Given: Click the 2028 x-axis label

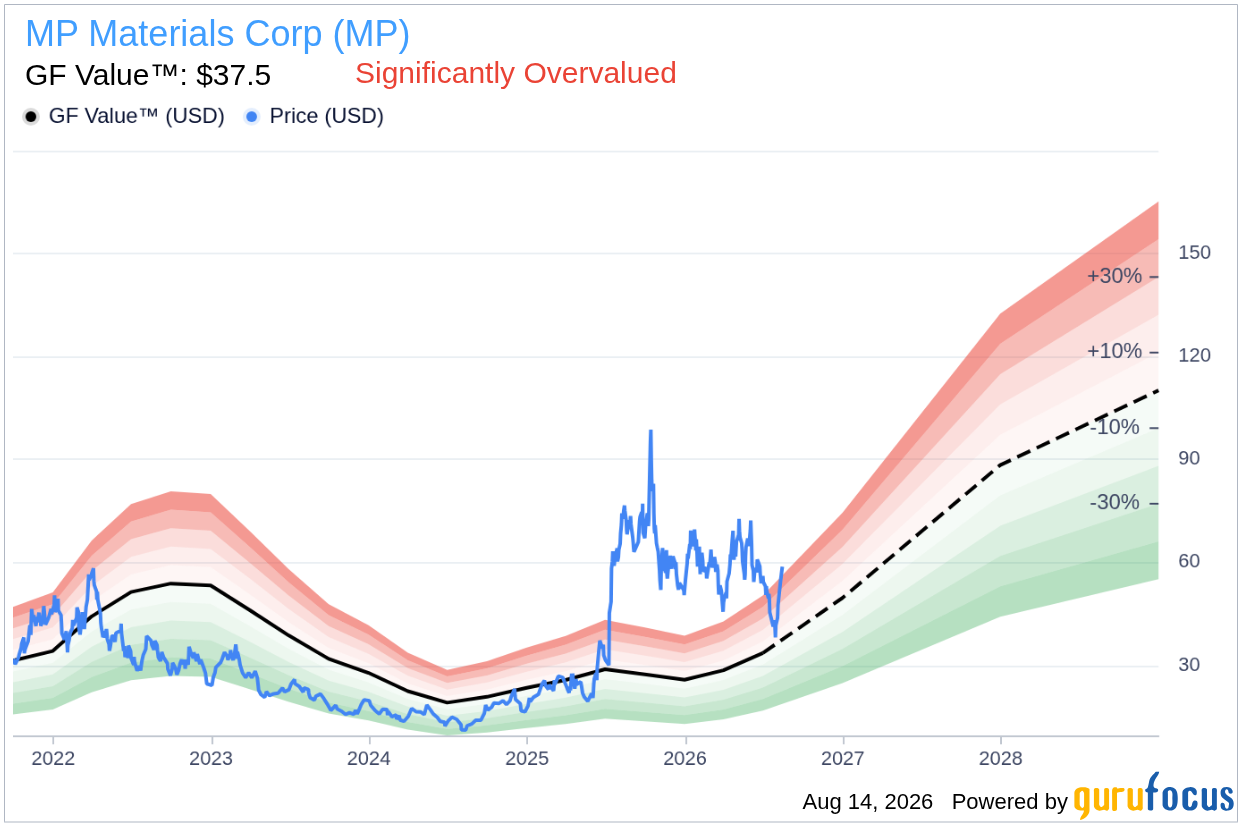Looking at the screenshot, I should [x=1001, y=758].
